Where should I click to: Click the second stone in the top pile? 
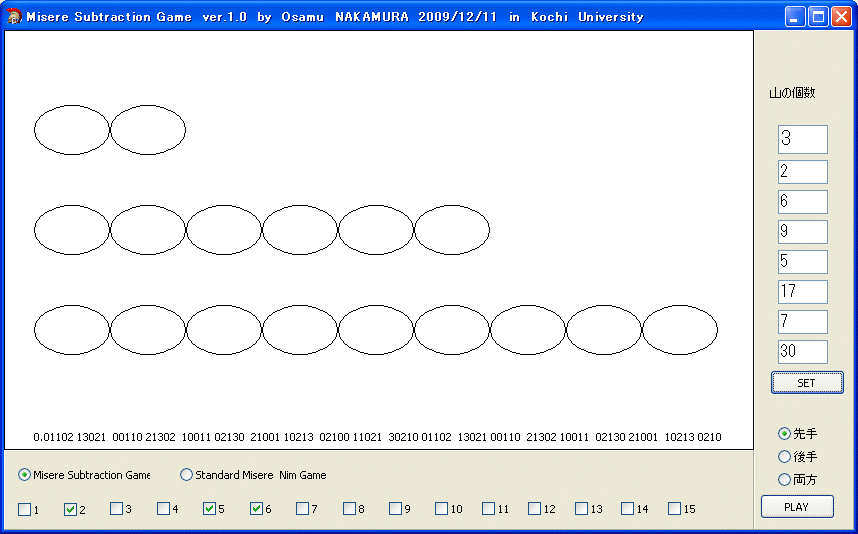(148, 130)
